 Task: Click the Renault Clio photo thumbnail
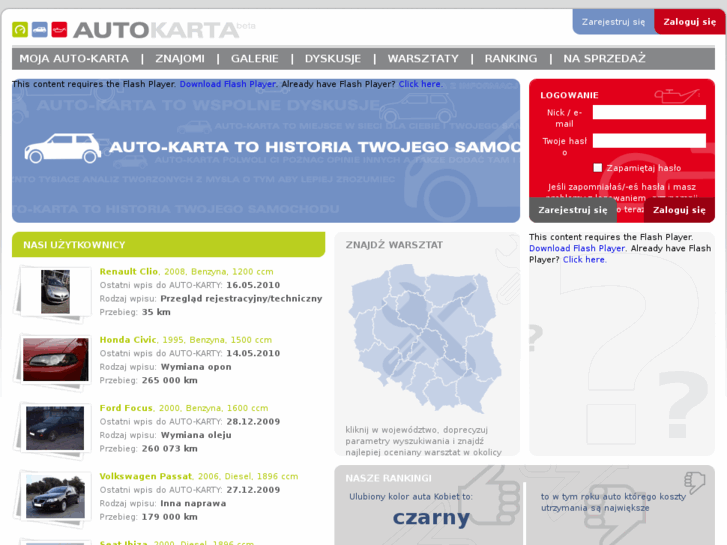55,292
